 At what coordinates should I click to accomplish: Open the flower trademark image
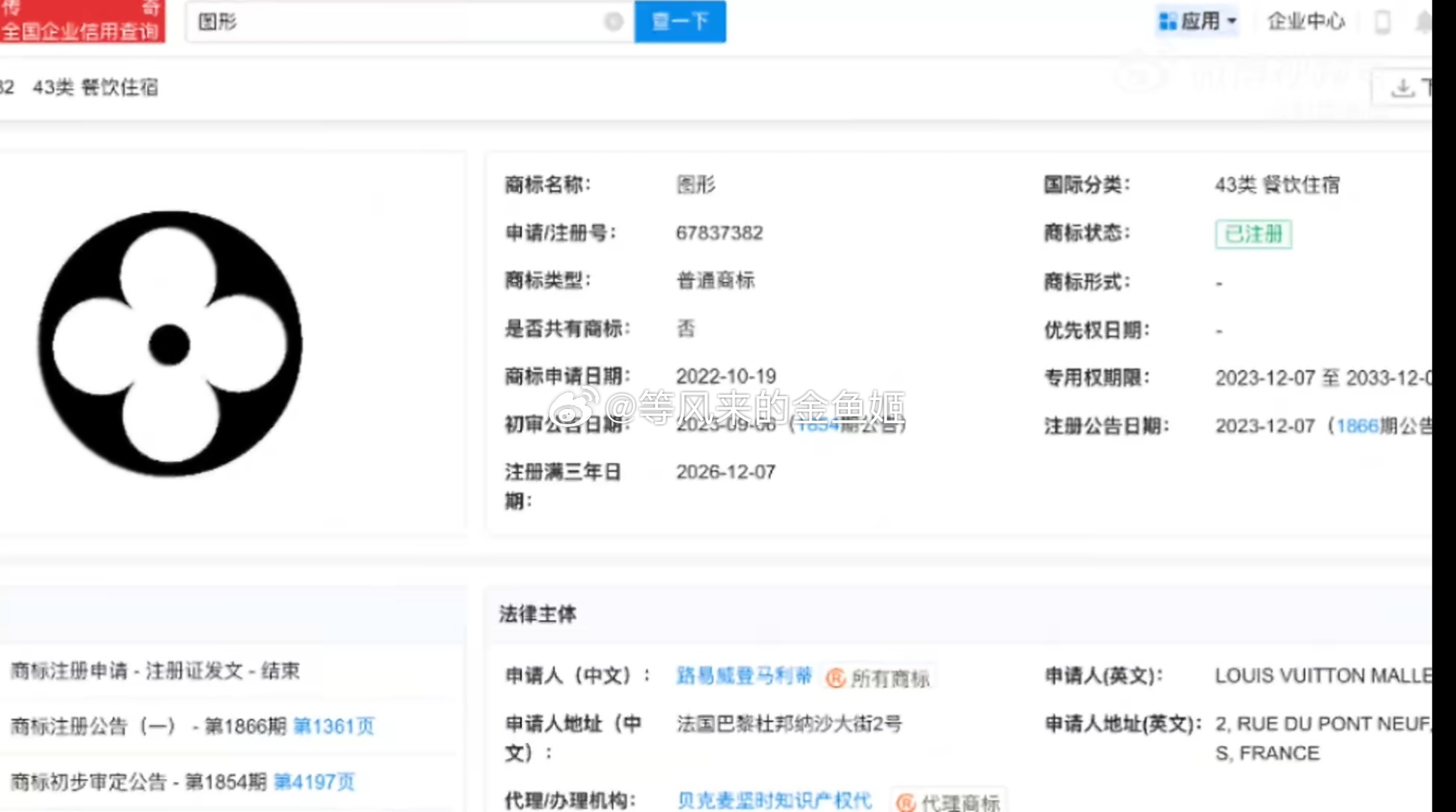[170, 343]
